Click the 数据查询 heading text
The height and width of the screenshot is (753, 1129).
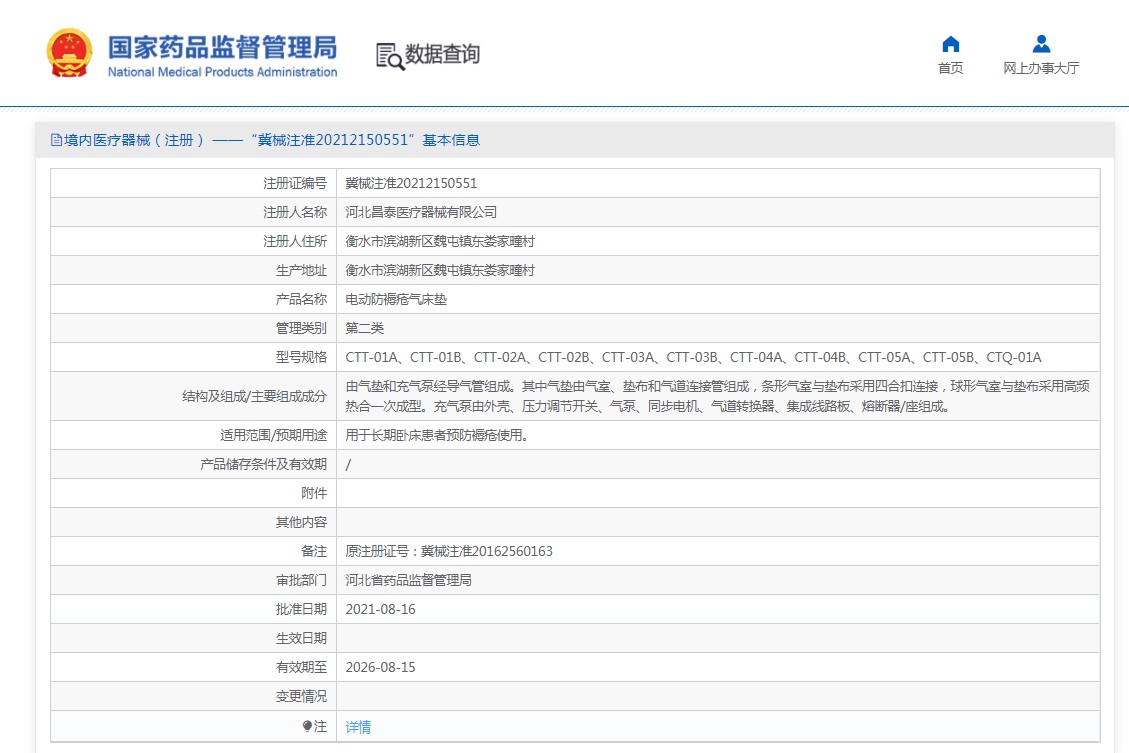pyautogui.click(x=443, y=55)
